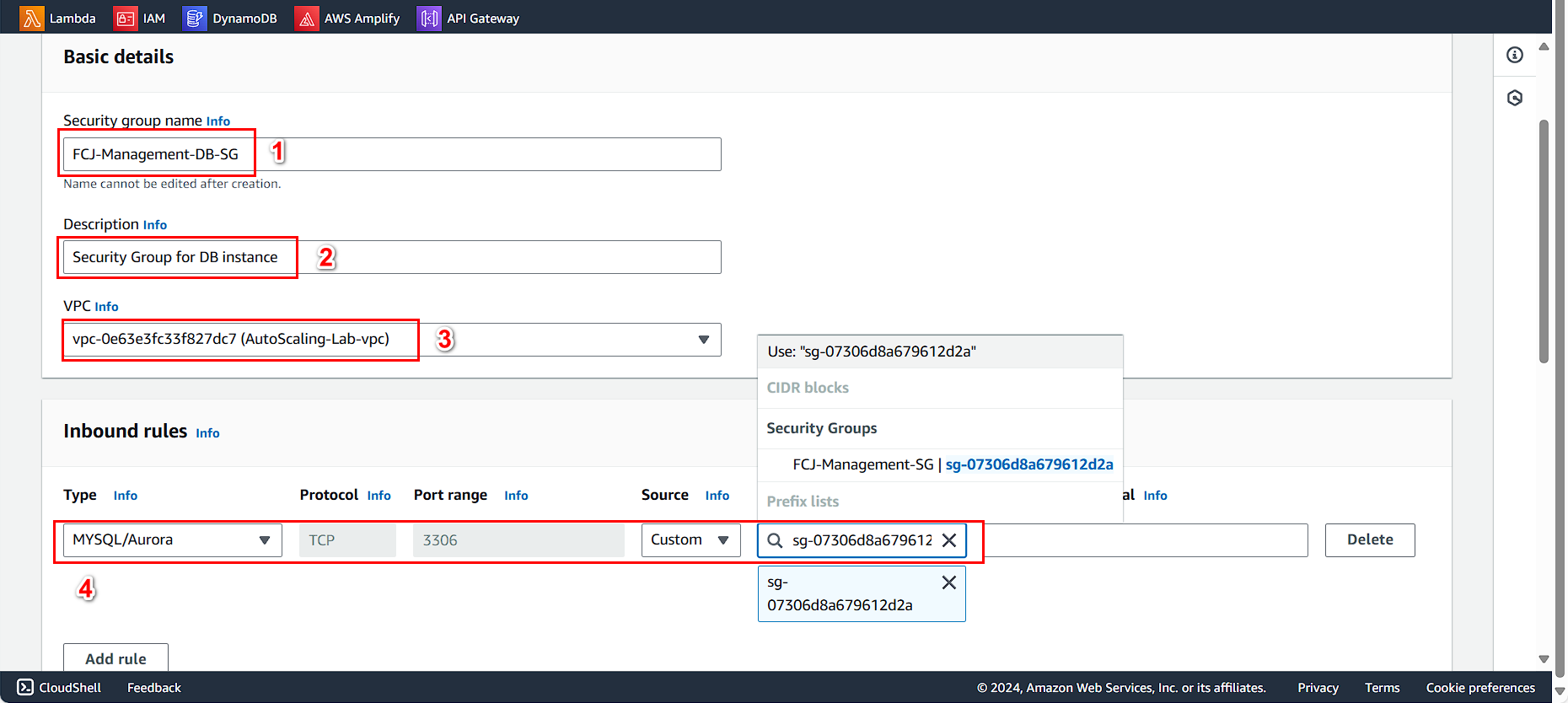Open the info panel icon in right sidebar

pos(1515,55)
